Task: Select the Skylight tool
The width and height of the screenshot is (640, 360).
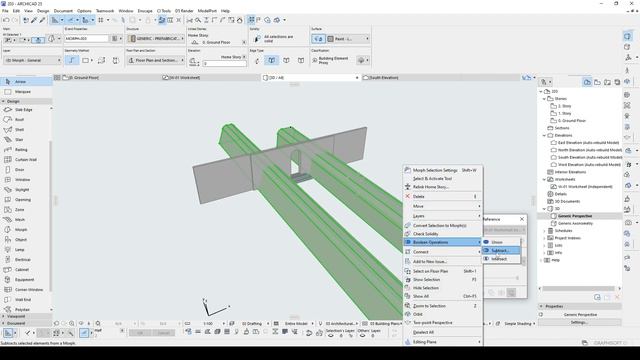Action: click(x=25, y=190)
